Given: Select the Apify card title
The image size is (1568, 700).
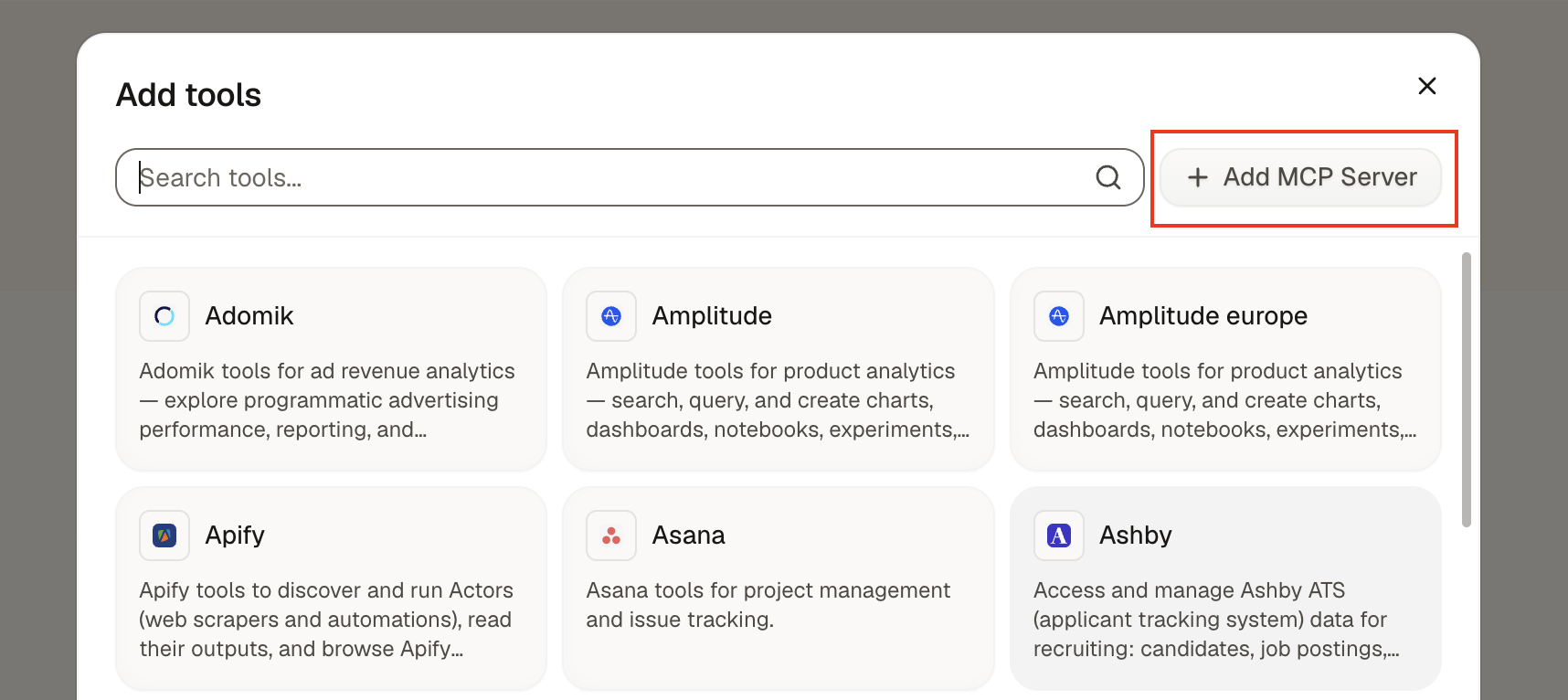Looking at the screenshot, I should [x=235, y=536].
